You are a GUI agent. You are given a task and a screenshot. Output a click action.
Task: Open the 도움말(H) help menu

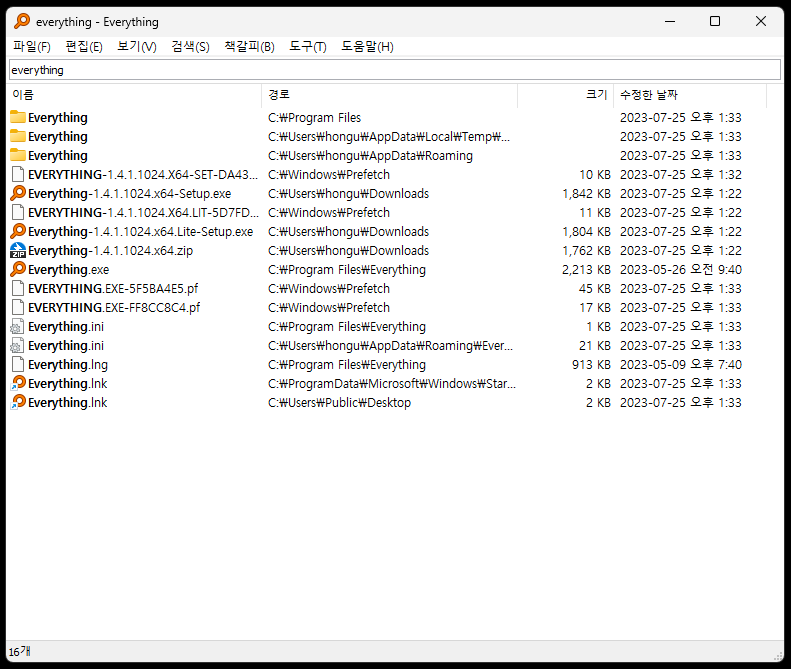pos(367,47)
